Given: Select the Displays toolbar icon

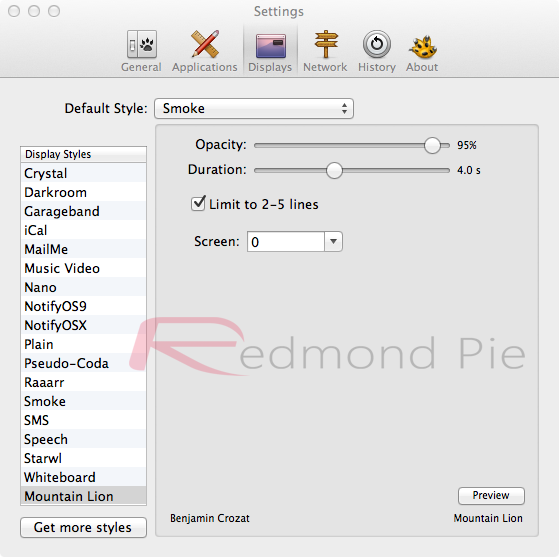Looking at the screenshot, I should point(271,46).
